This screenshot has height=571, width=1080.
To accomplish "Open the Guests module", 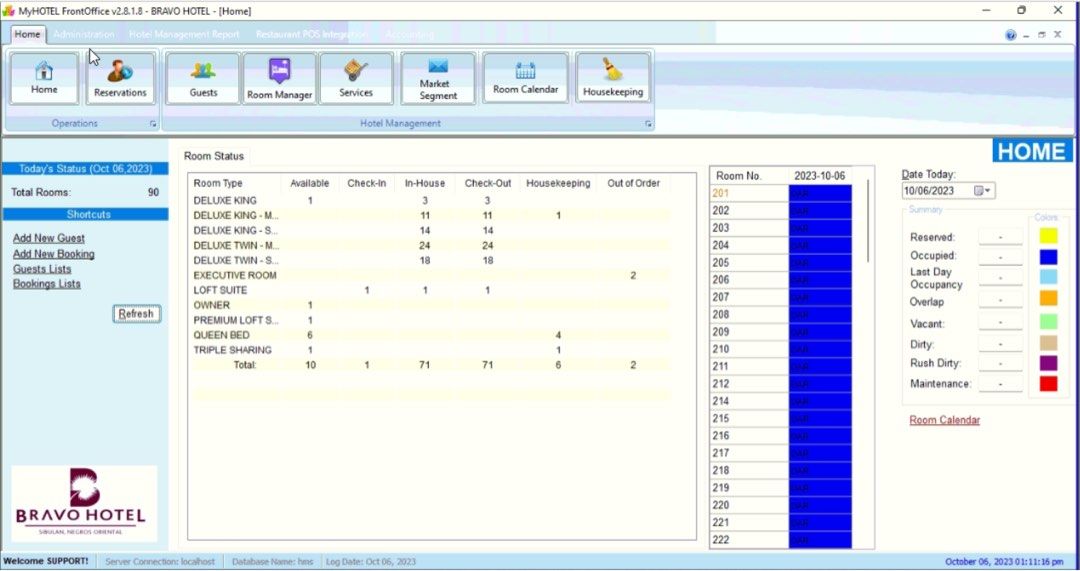I will (x=203, y=78).
